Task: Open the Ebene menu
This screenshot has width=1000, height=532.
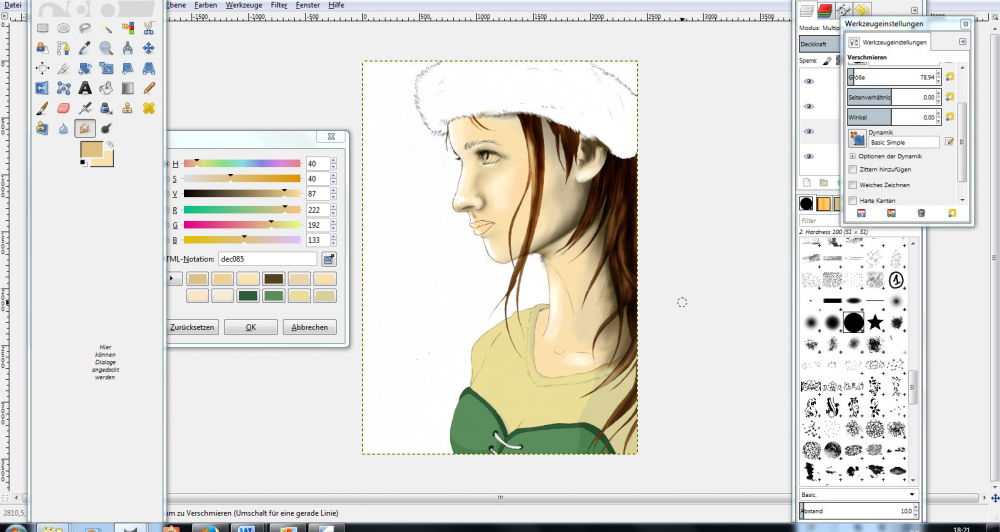Action: pos(175,4)
